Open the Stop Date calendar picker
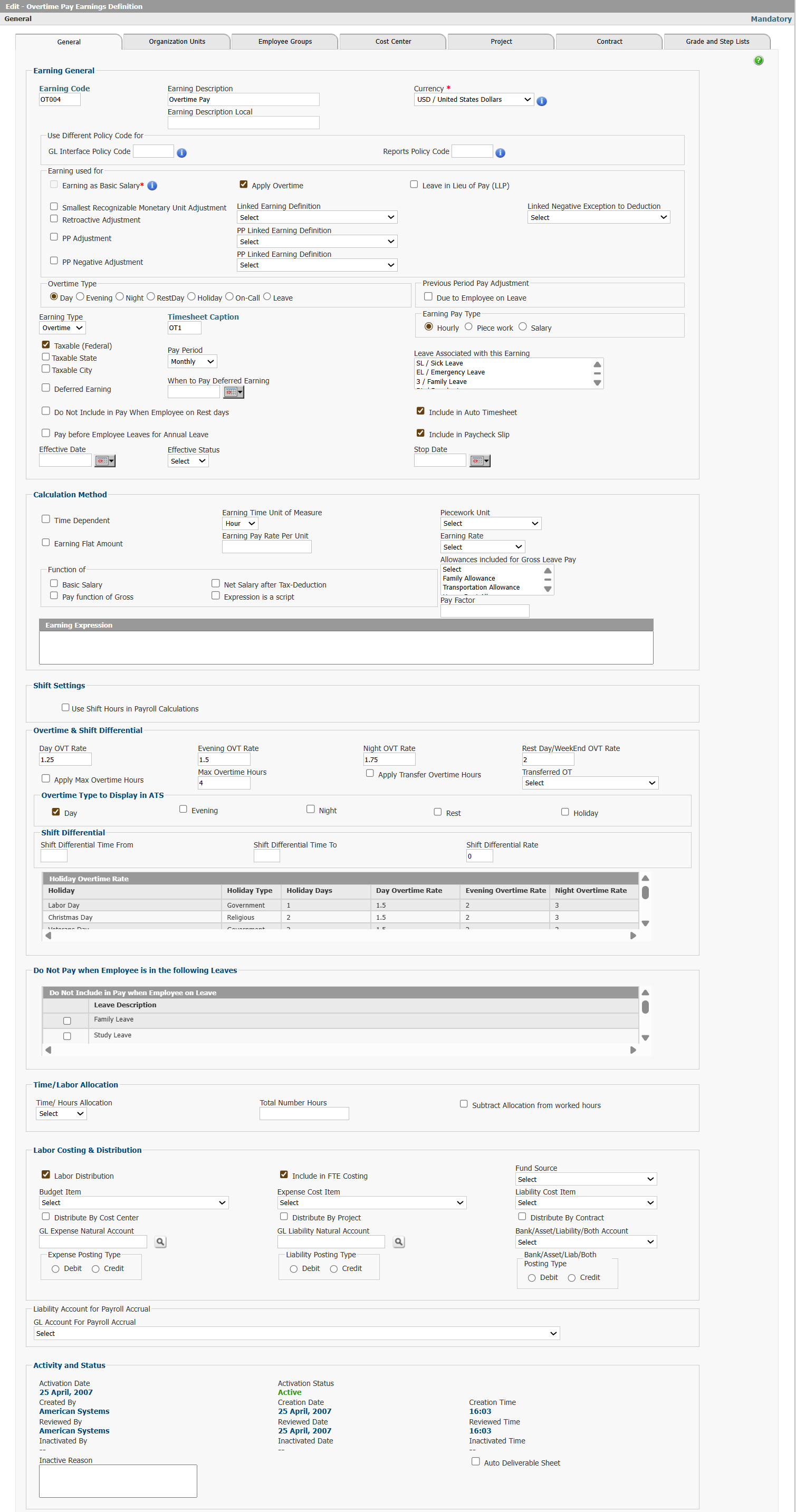The height and width of the screenshot is (1512, 796). click(x=480, y=461)
